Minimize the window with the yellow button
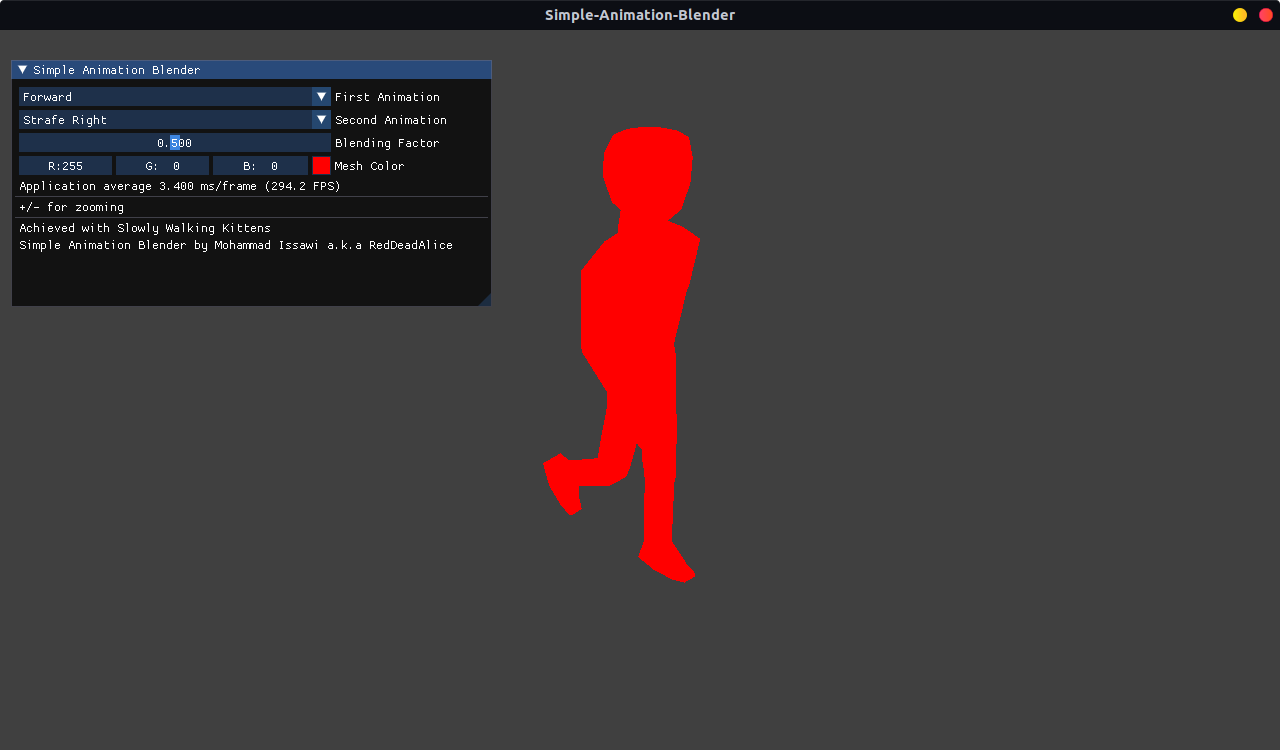The image size is (1280, 750). click(x=1240, y=15)
